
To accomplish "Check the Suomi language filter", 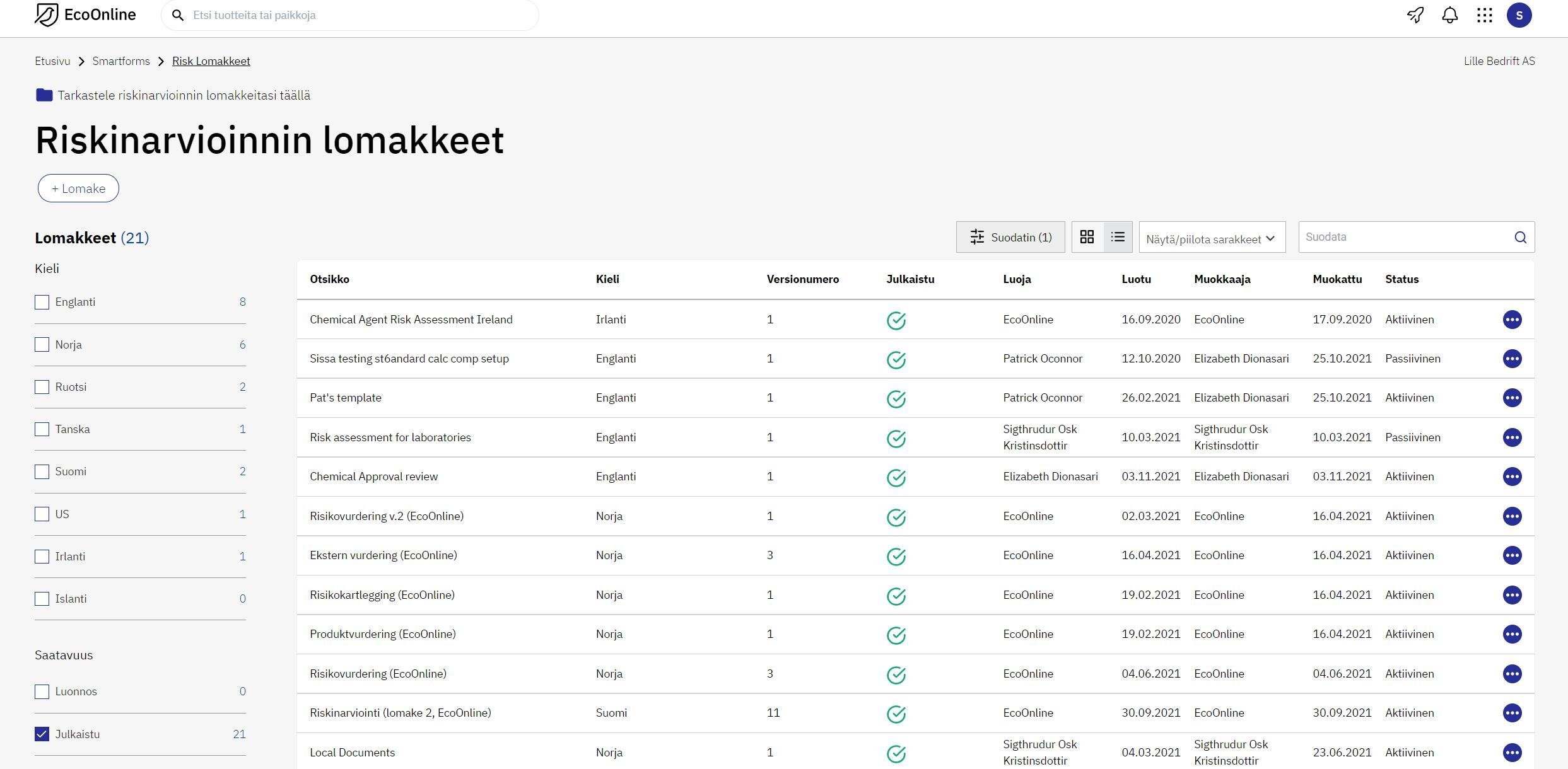I will [42, 471].
